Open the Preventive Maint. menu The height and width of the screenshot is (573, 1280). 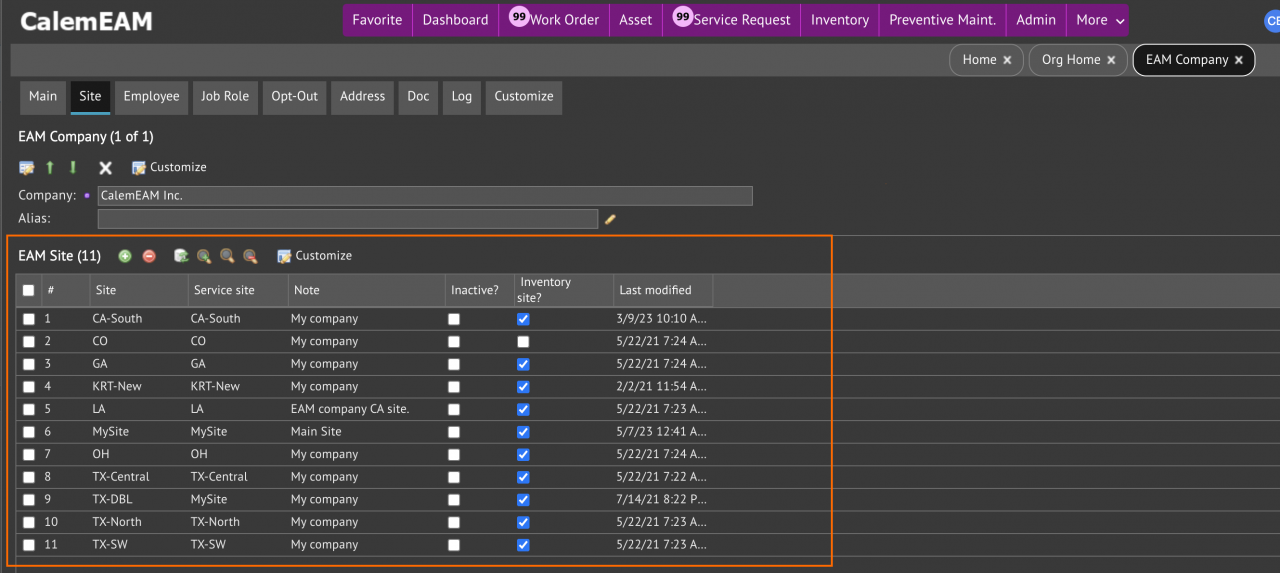click(x=942, y=20)
